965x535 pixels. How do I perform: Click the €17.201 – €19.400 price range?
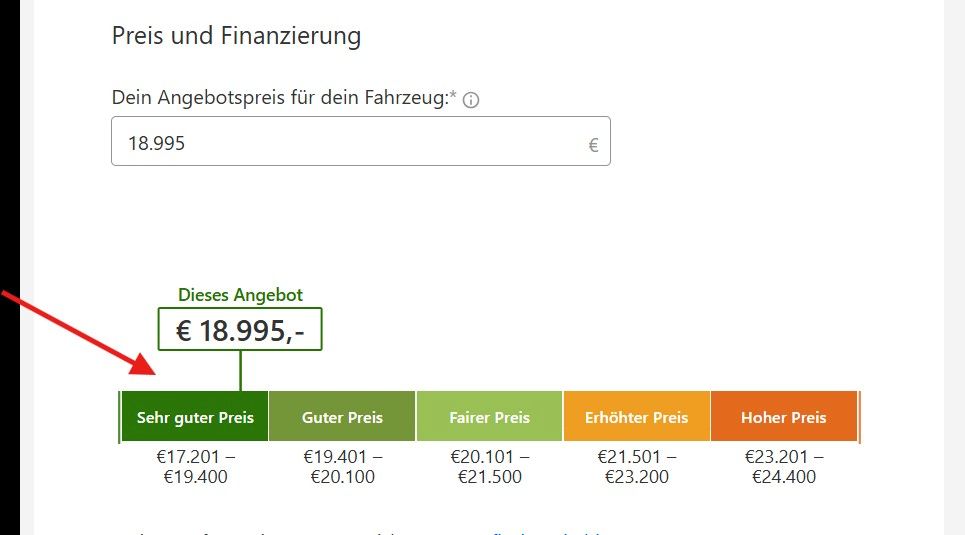[196, 467]
